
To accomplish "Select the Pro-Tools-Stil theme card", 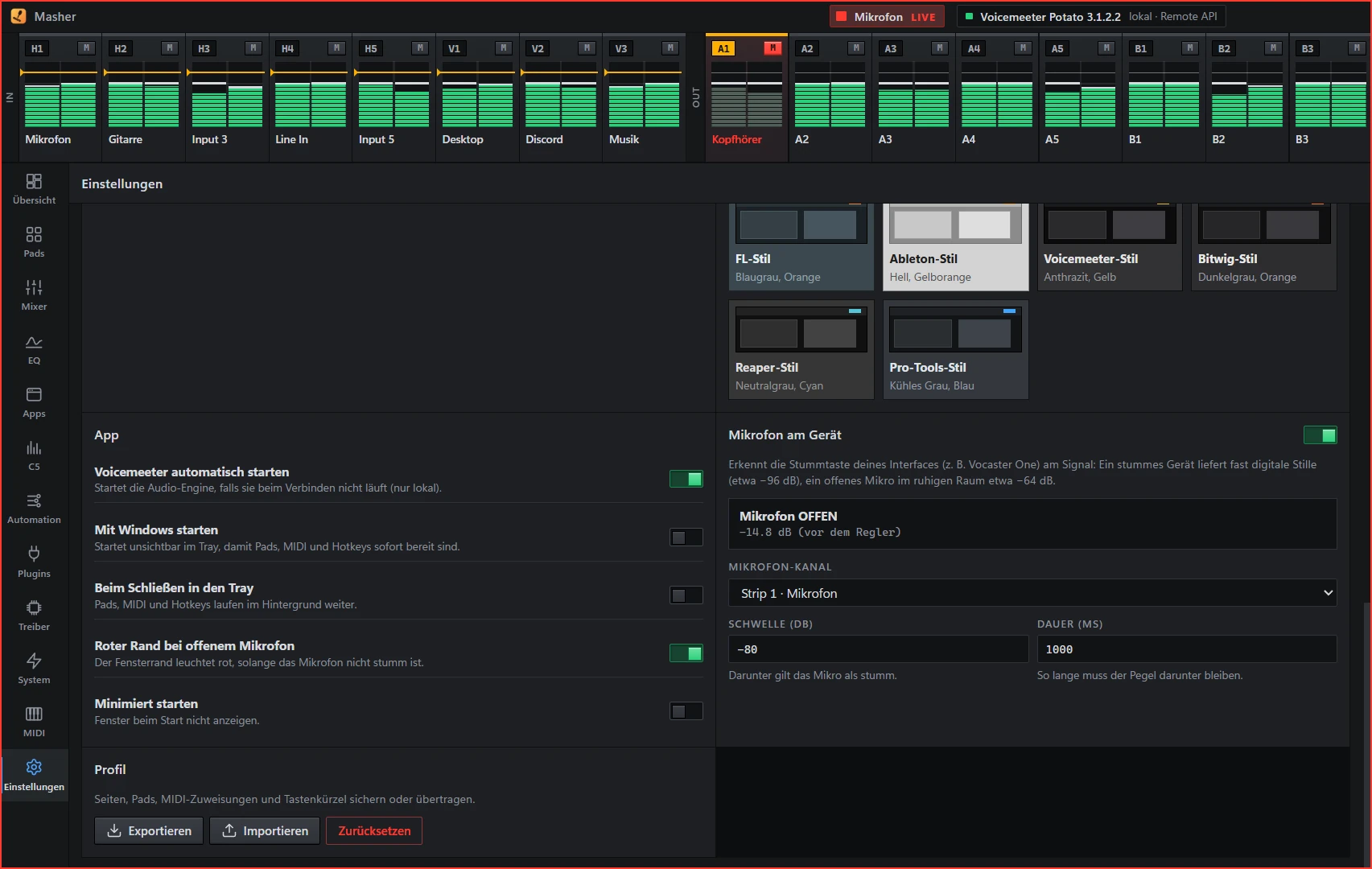I will [955, 350].
